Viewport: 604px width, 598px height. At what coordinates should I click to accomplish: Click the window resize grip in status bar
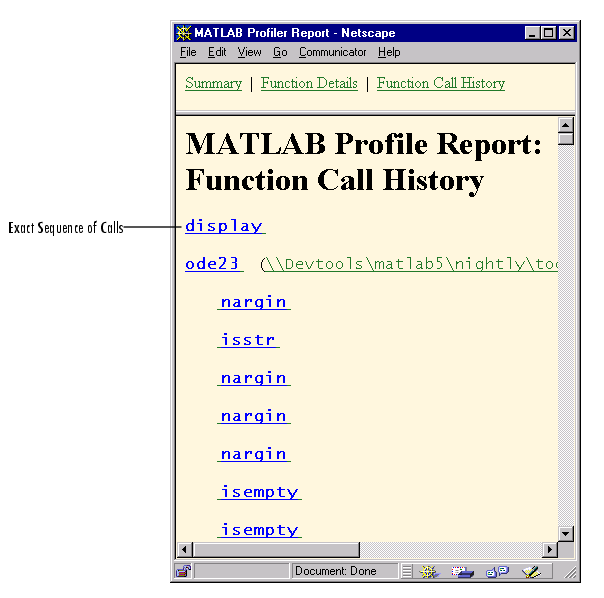pos(570,572)
